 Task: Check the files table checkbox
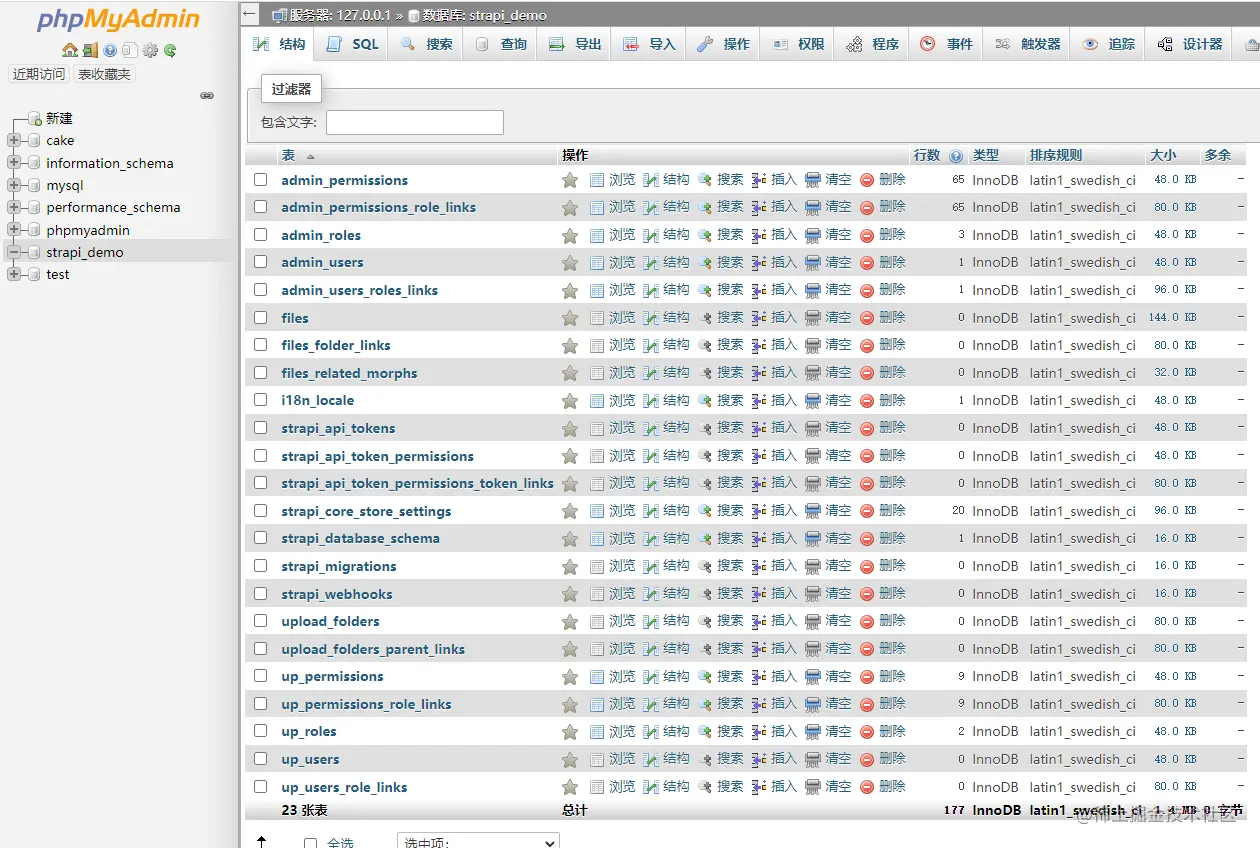point(261,318)
